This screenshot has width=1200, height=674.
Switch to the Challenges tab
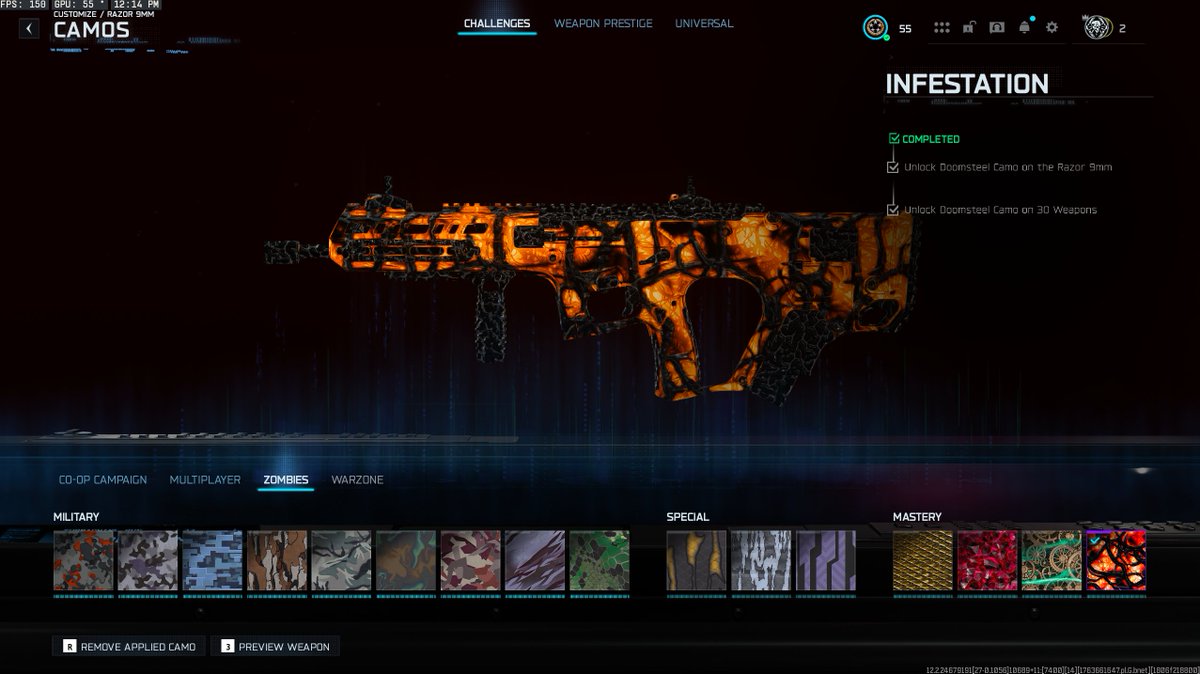(x=497, y=24)
